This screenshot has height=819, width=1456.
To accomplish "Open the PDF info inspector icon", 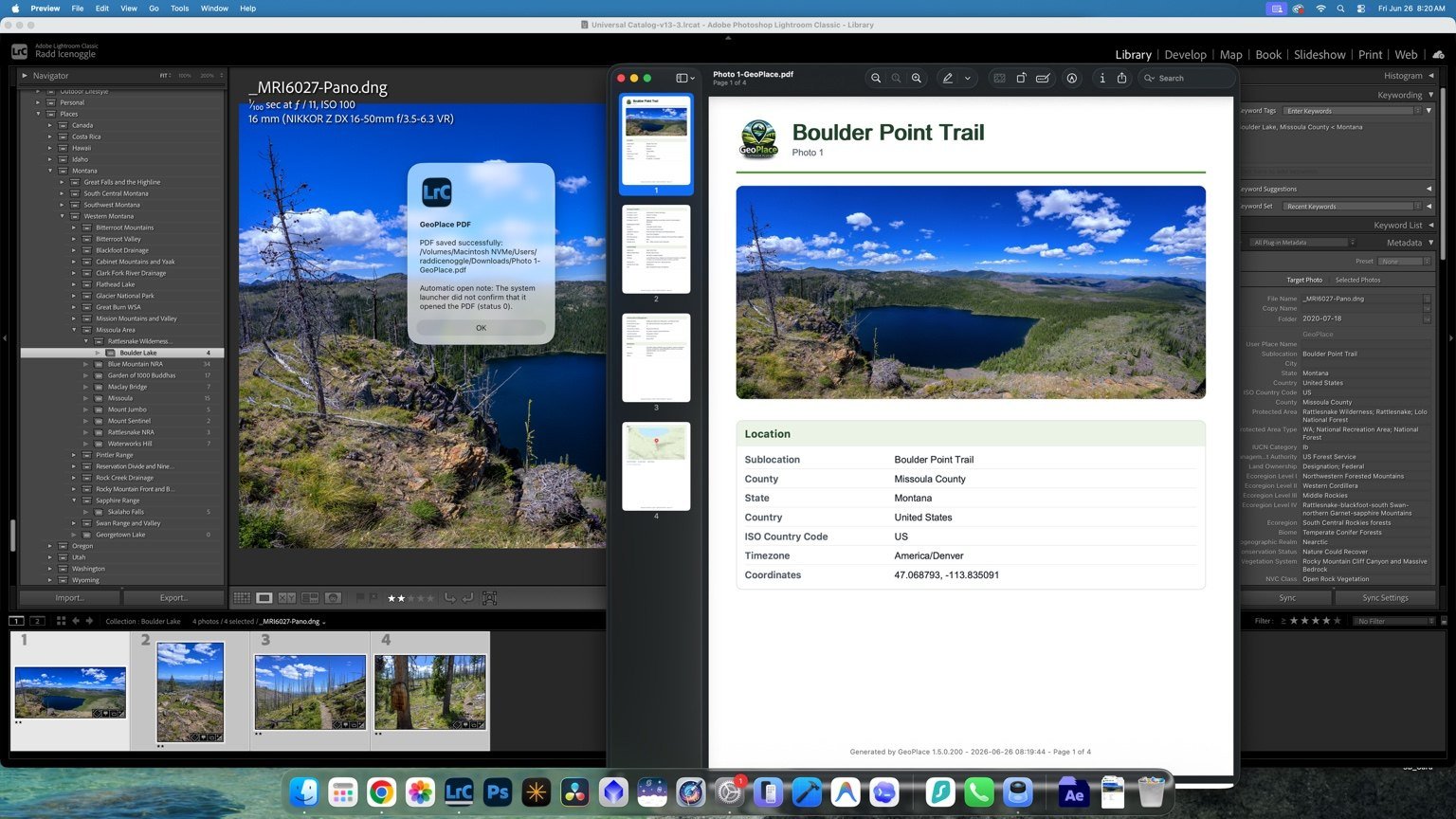I will (1101, 78).
